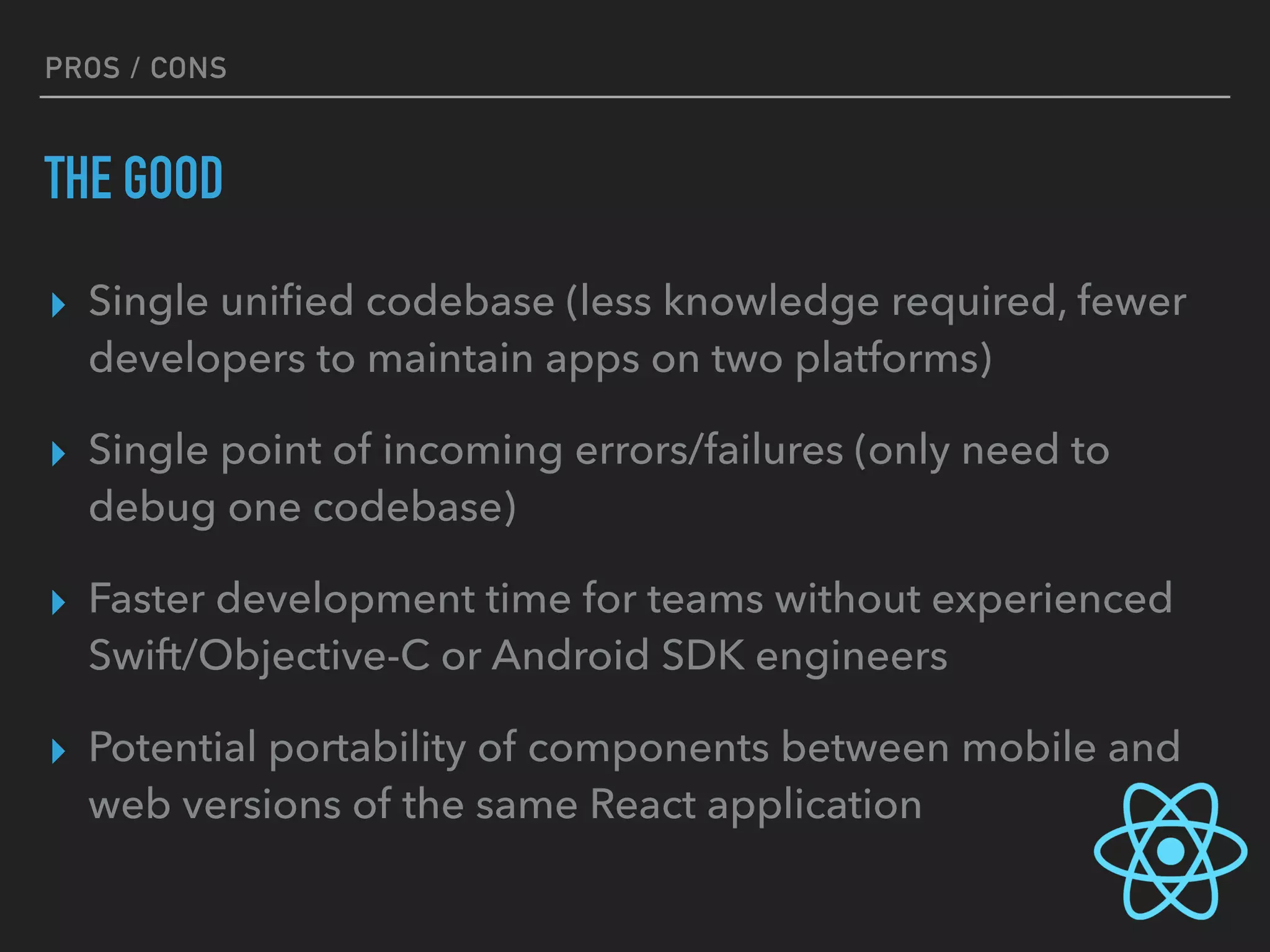The width and height of the screenshot is (1270, 952).
Task: Click the word "CONS" in the header
Action: pos(189,68)
